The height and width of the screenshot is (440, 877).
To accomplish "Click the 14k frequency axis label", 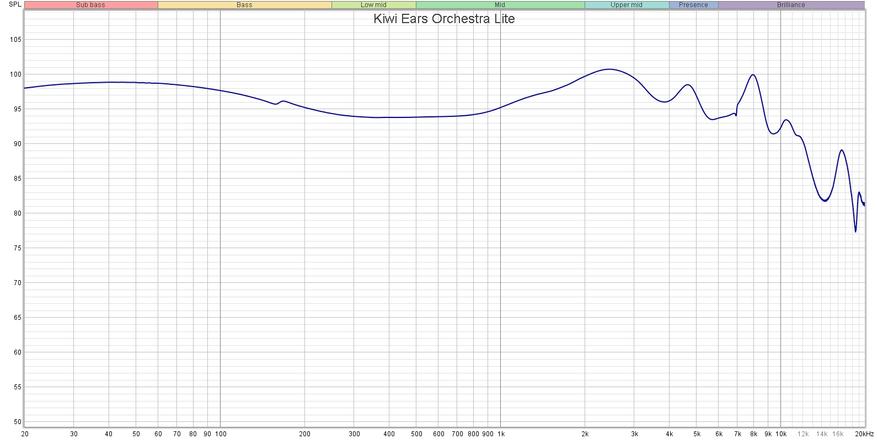I will pyautogui.click(x=822, y=434).
